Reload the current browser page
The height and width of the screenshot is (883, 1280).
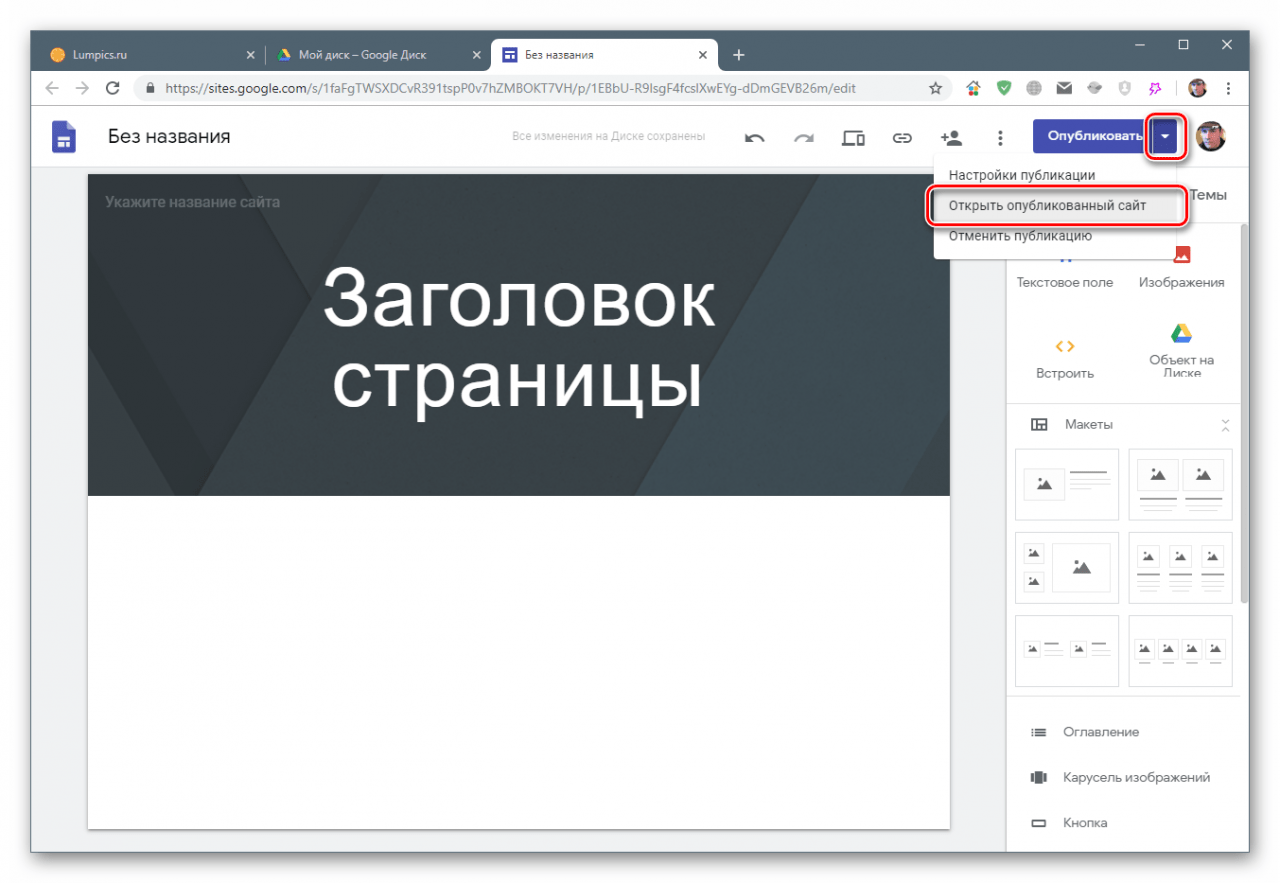click(x=113, y=88)
